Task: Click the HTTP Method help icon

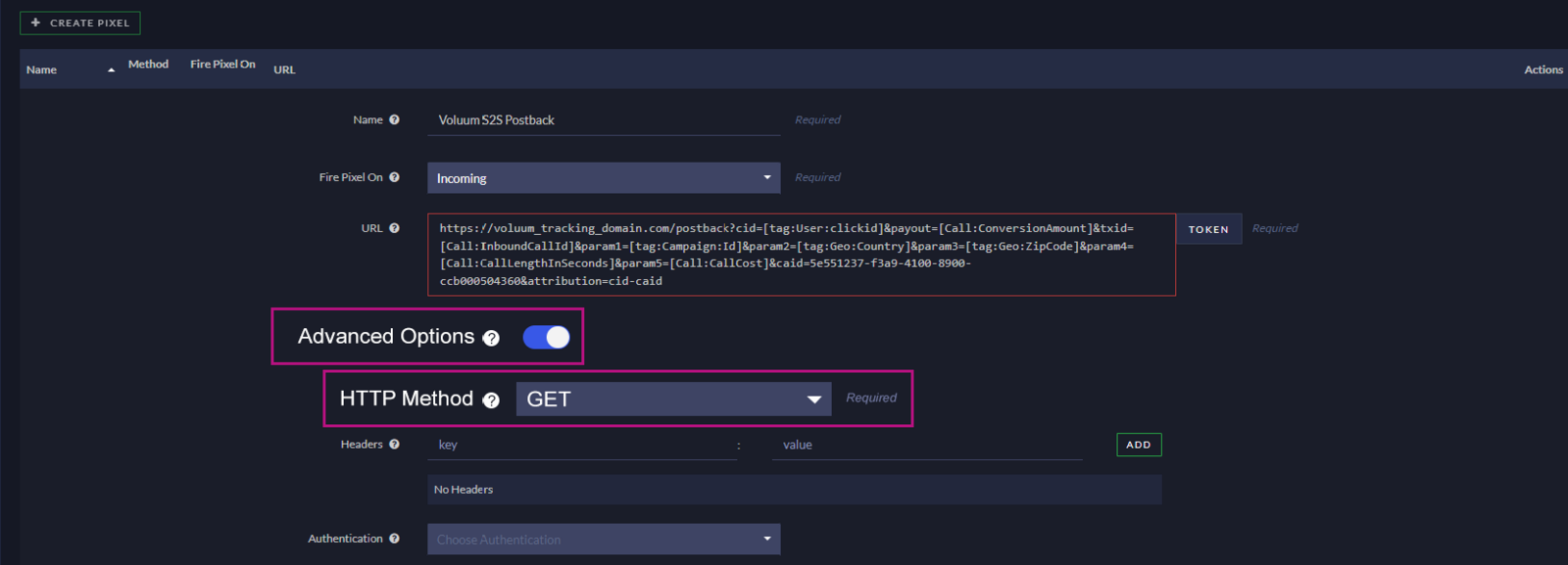Action: (491, 400)
